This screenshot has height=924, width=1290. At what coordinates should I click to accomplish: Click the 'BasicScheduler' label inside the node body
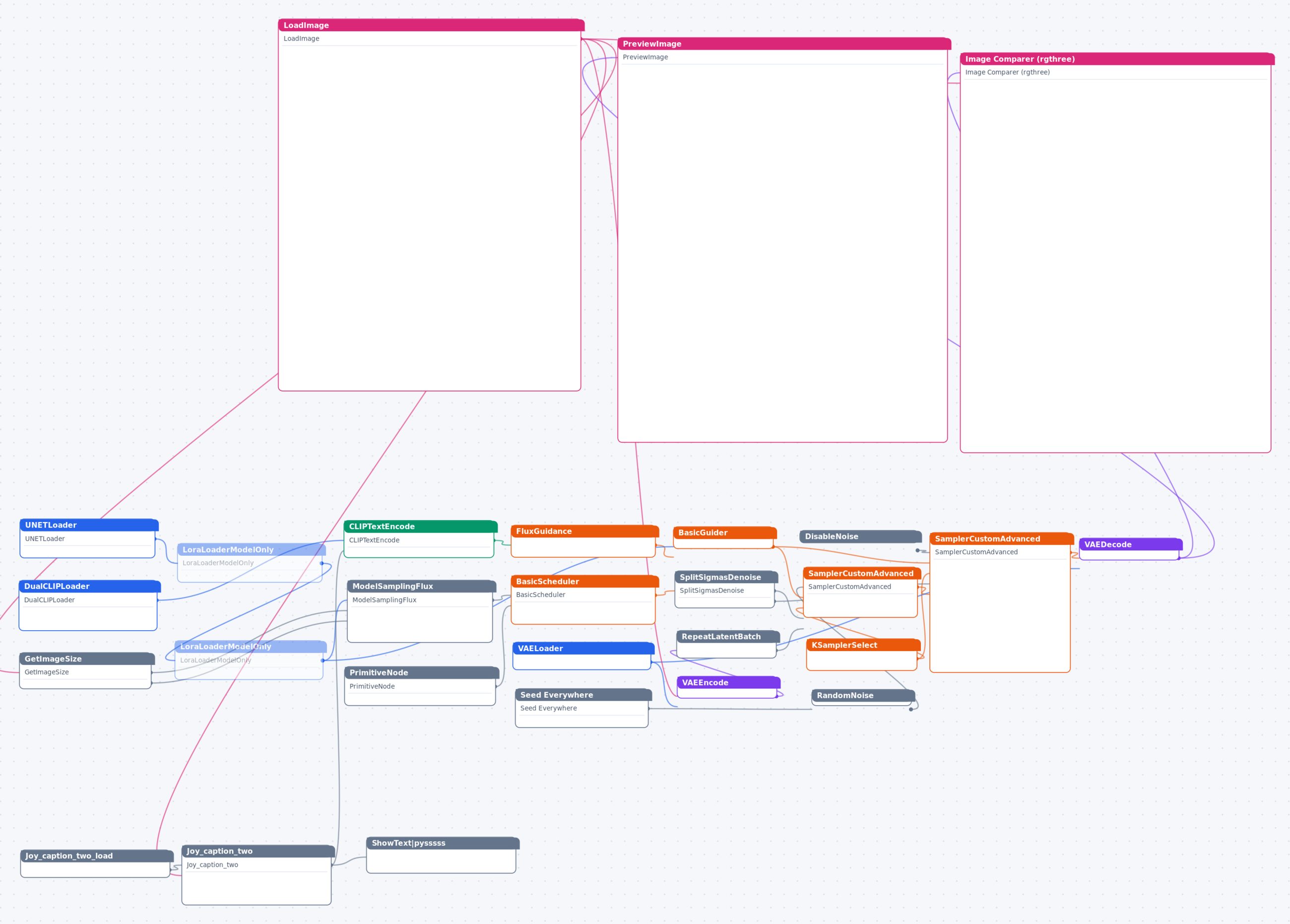[540, 594]
